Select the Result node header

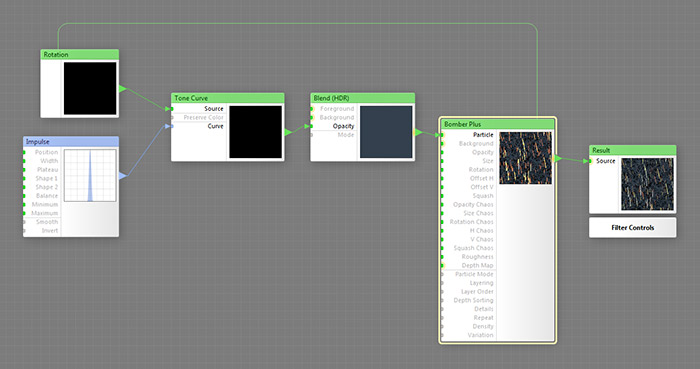coord(633,150)
